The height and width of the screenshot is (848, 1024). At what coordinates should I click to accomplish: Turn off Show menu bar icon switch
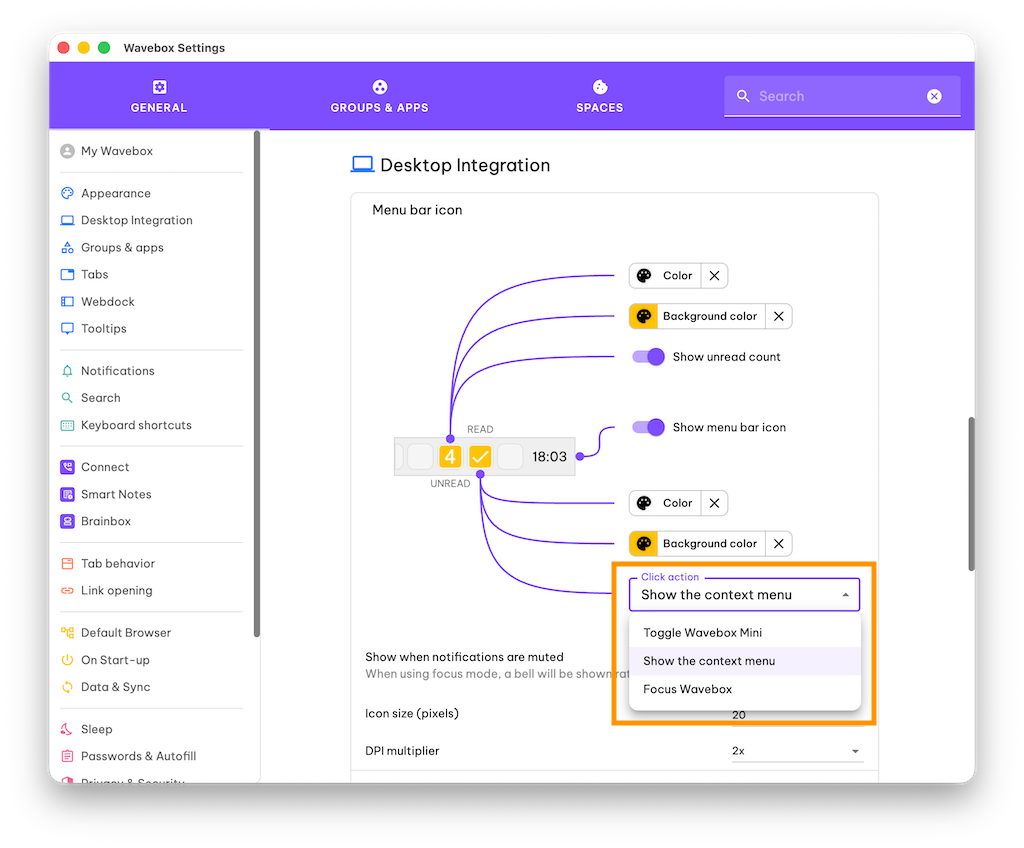pyautogui.click(x=649, y=427)
